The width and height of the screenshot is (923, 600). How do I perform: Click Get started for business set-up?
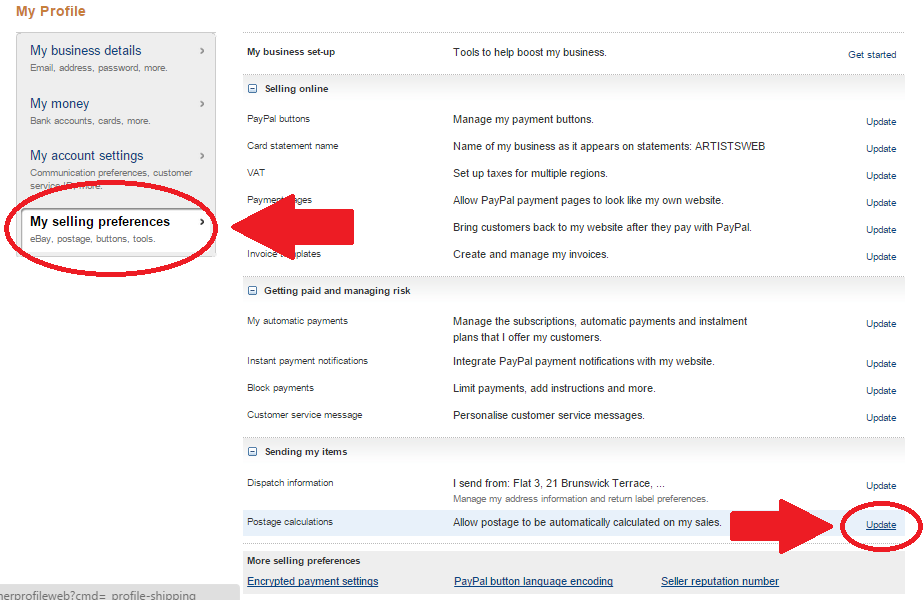(x=871, y=55)
